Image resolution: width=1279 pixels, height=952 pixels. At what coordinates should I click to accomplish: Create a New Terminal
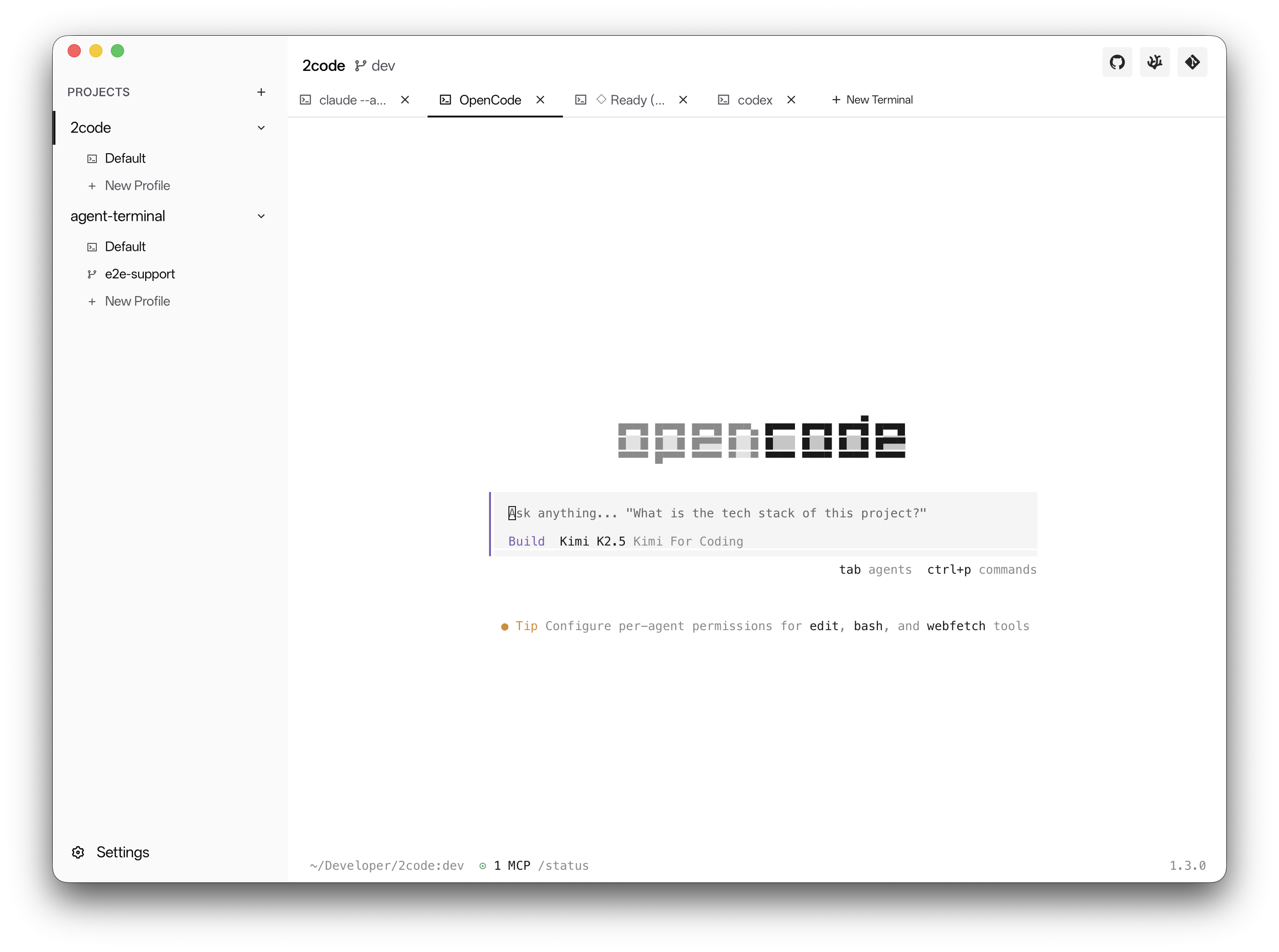(872, 100)
